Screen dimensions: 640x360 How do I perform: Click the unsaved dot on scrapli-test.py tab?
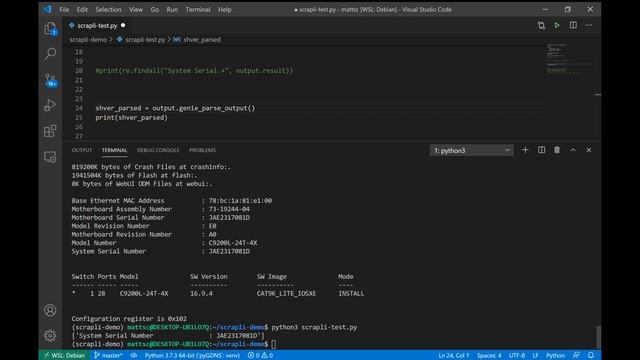tap(123, 25)
